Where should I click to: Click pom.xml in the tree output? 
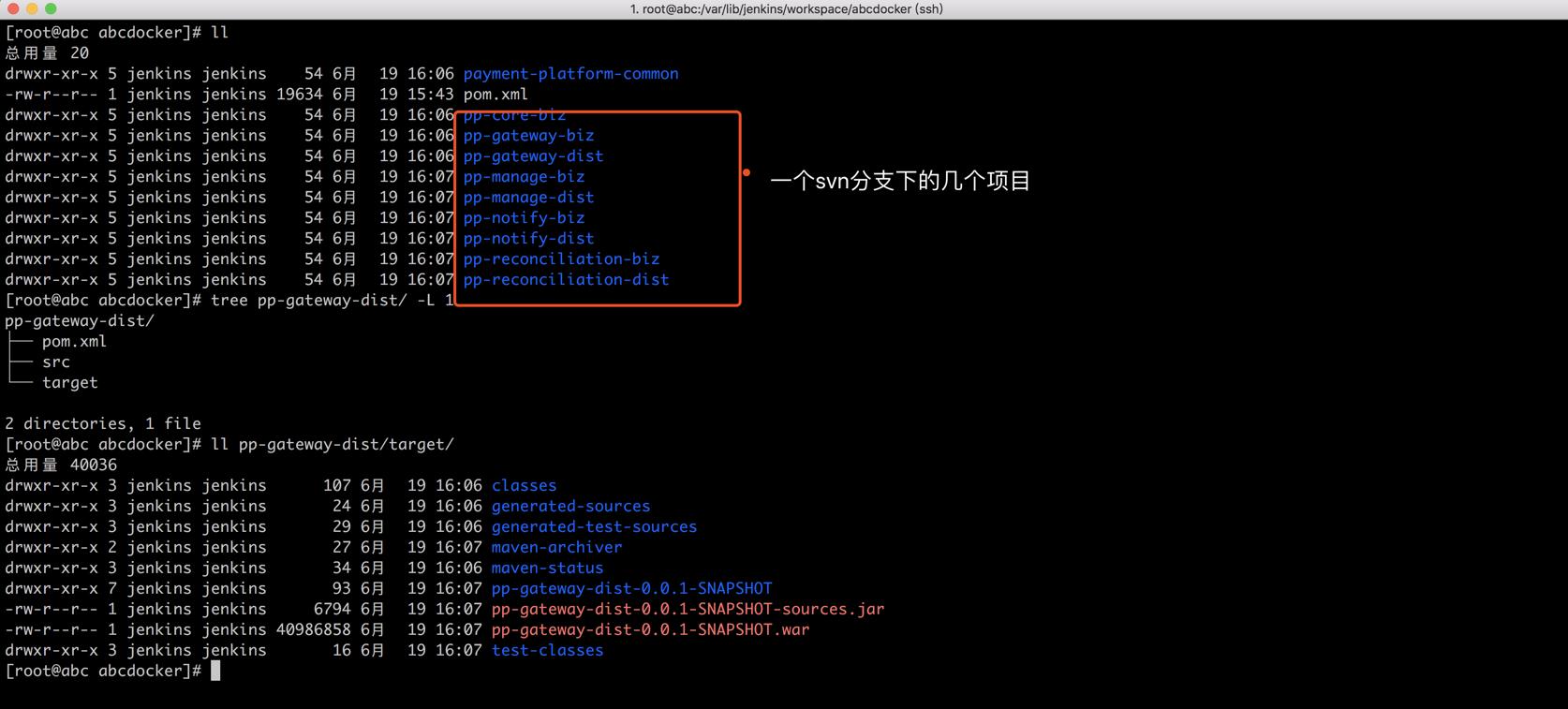point(74,341)
